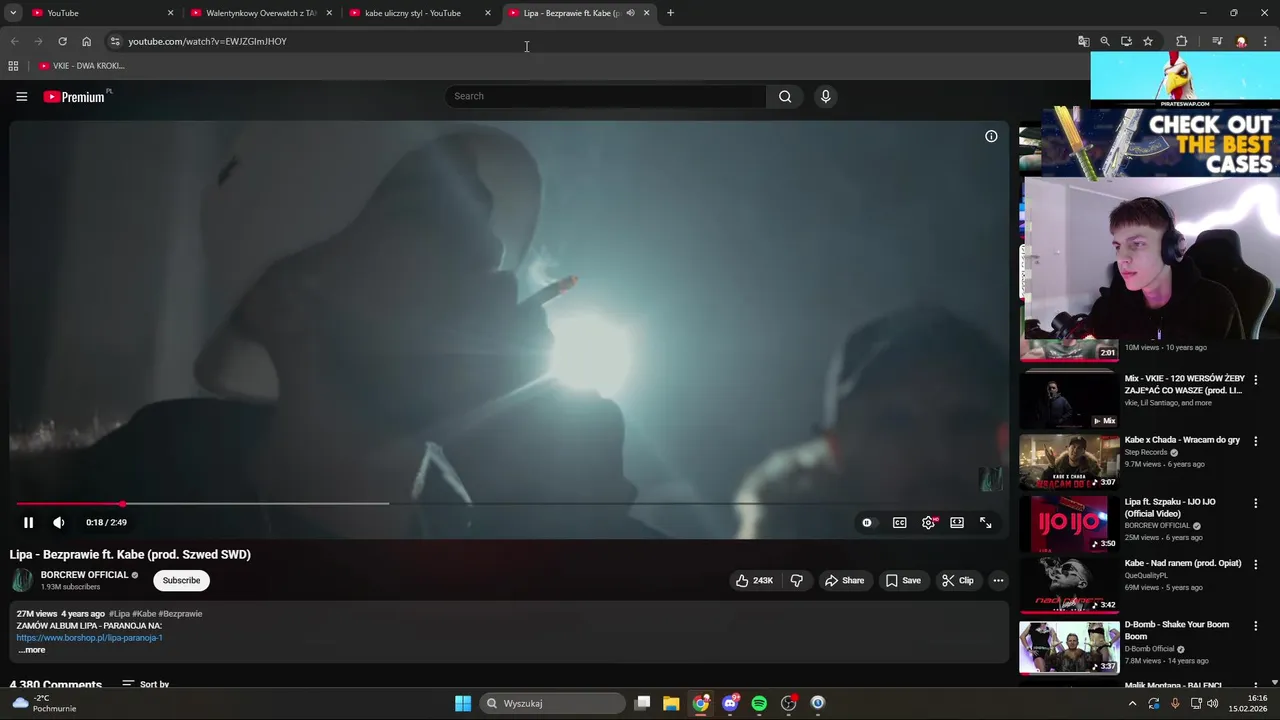
Task: Open the browser zoom icon
Action: click(x=1105, y=41)
